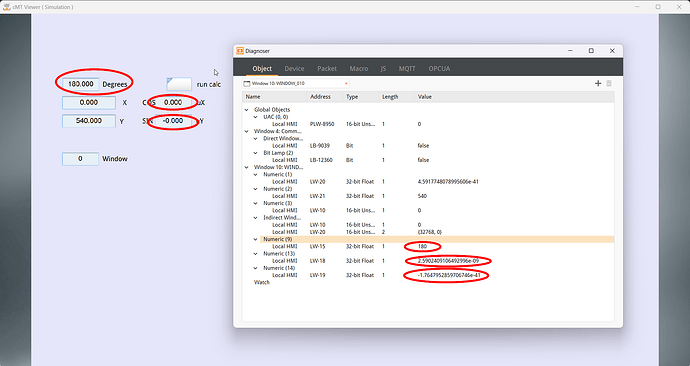
Task: Click the 180.000 Degrees input field
Action: 81,84
